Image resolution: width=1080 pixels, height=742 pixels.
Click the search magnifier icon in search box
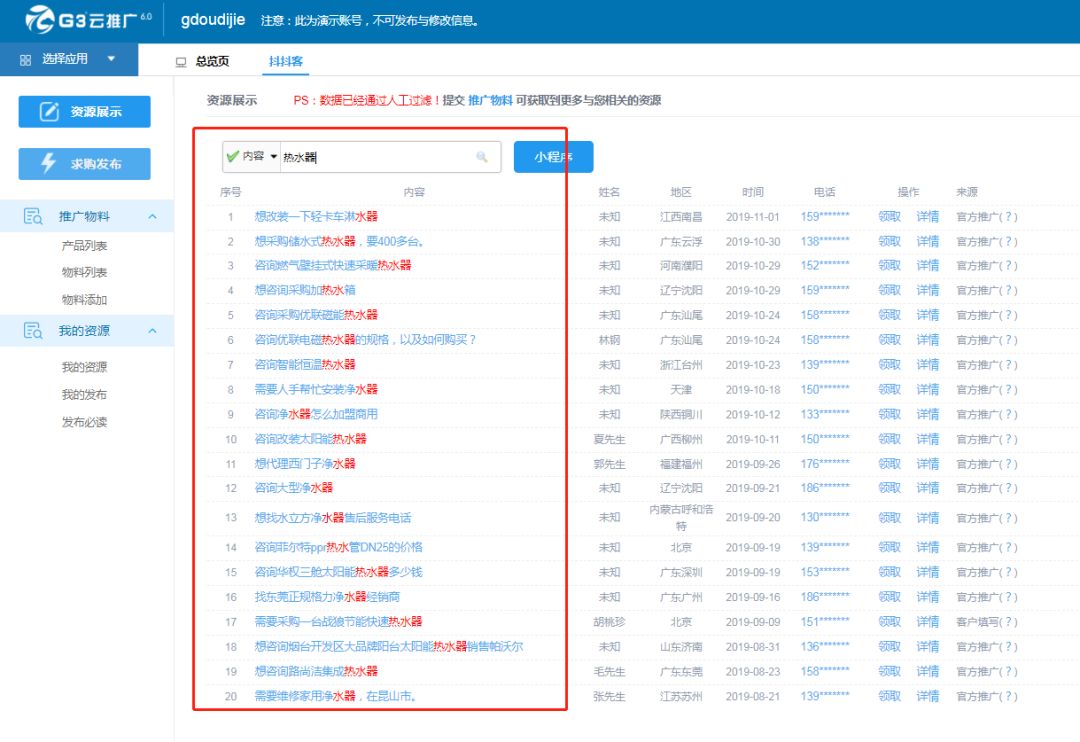482,157
